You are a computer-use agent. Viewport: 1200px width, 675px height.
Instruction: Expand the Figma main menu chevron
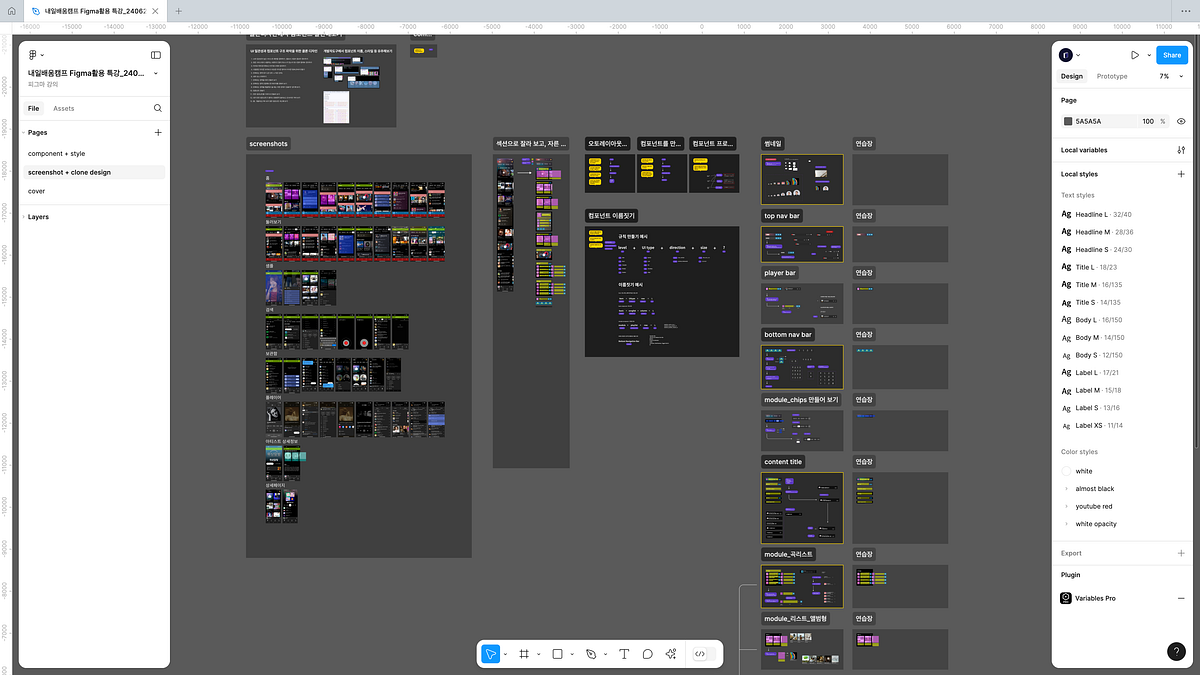pyautogui.click(x=42, y=55)
